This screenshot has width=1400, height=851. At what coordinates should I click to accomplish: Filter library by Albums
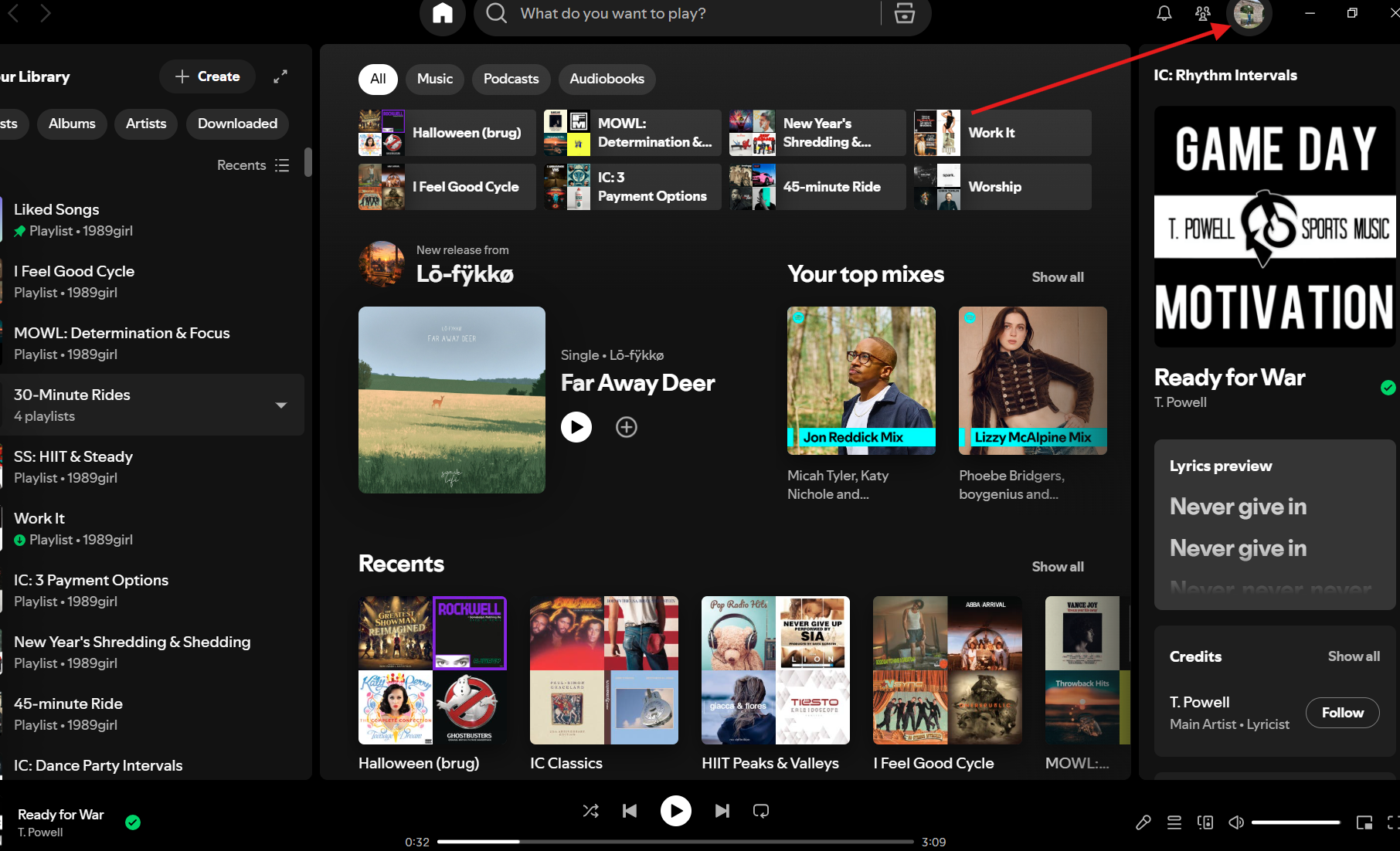[x=72, y=124]
